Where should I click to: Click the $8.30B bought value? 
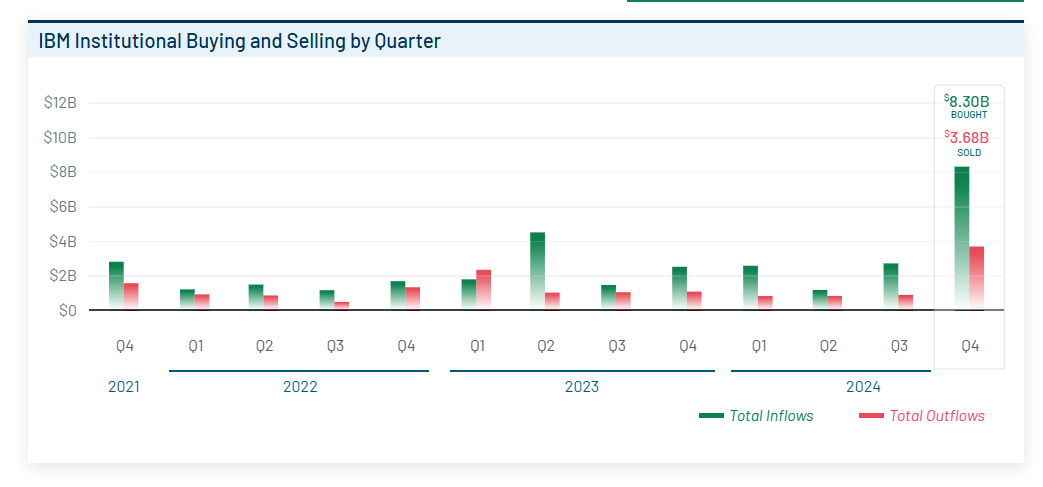pos(967,102)
